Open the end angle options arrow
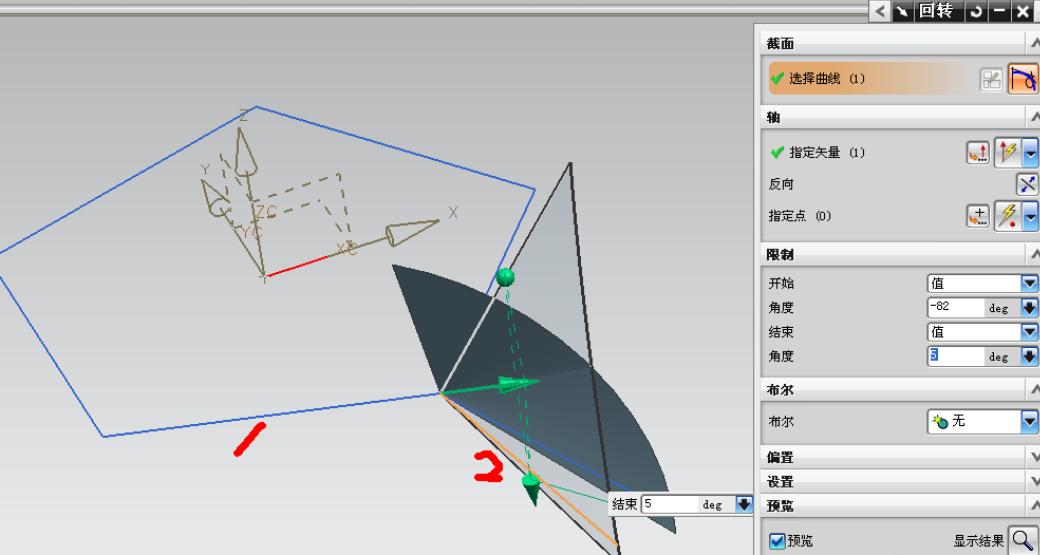 tap(1029, 356)
